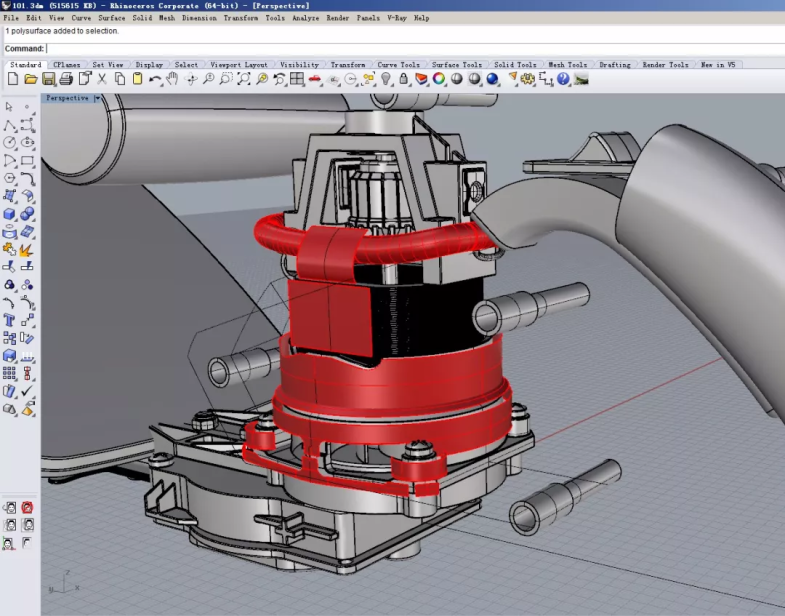Open the V-Ray menu
The width and height of the screenshot is (785, 616).
pyautogui.click(x=396, y=18)
